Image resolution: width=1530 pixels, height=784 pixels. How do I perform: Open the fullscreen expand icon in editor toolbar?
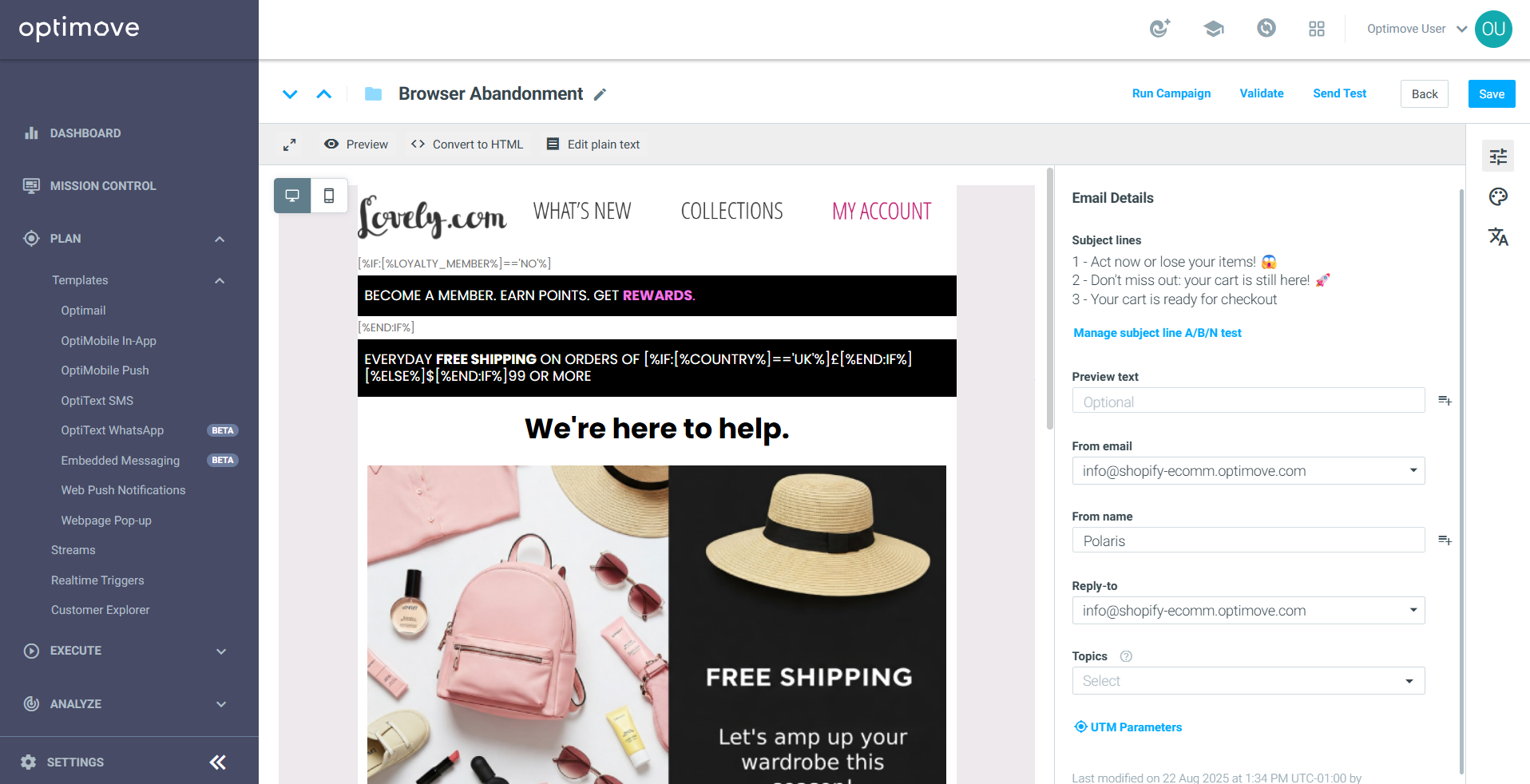[290, 145]
